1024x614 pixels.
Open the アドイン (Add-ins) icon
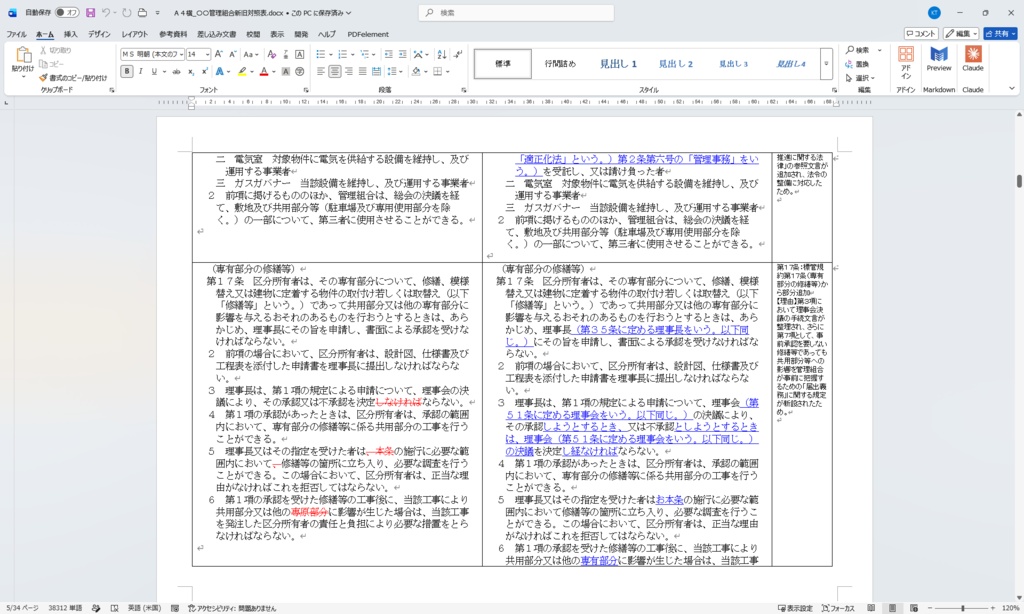(x=906, y=61)
